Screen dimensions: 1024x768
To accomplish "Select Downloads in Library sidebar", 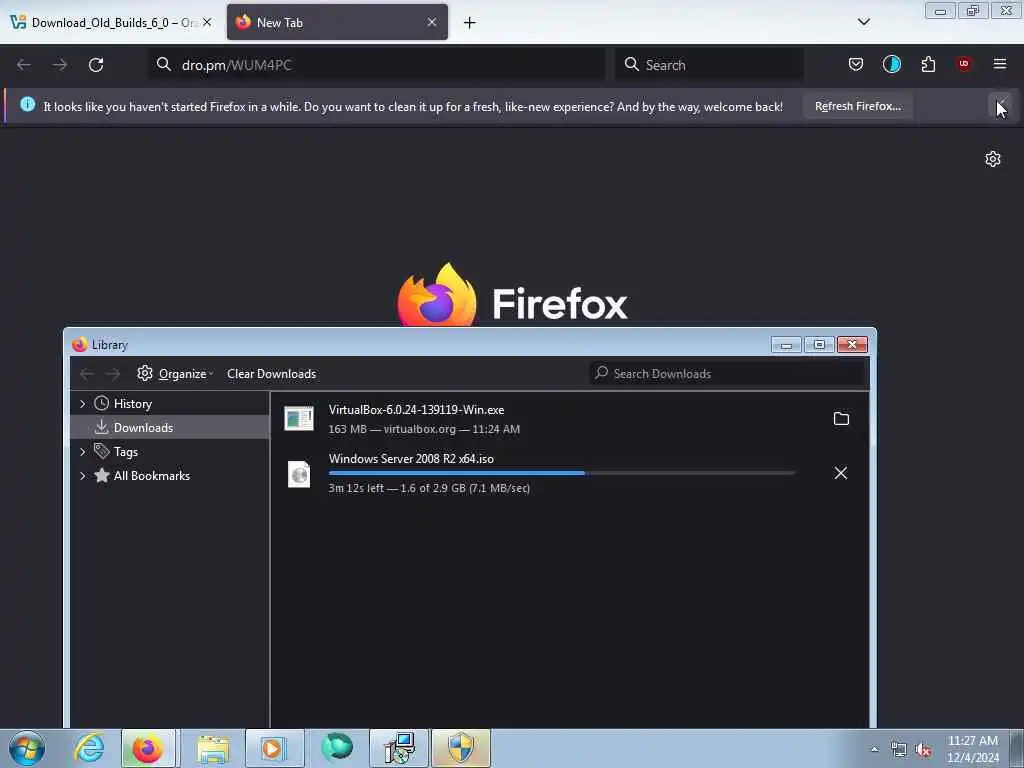I will pyautogui.click(x=170, y=428).
